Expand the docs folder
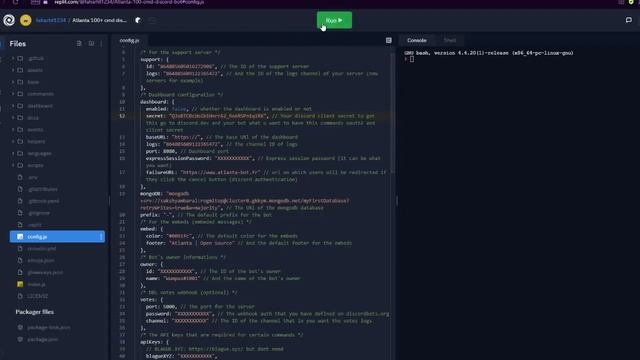The image size is (640, 360). 13,118
